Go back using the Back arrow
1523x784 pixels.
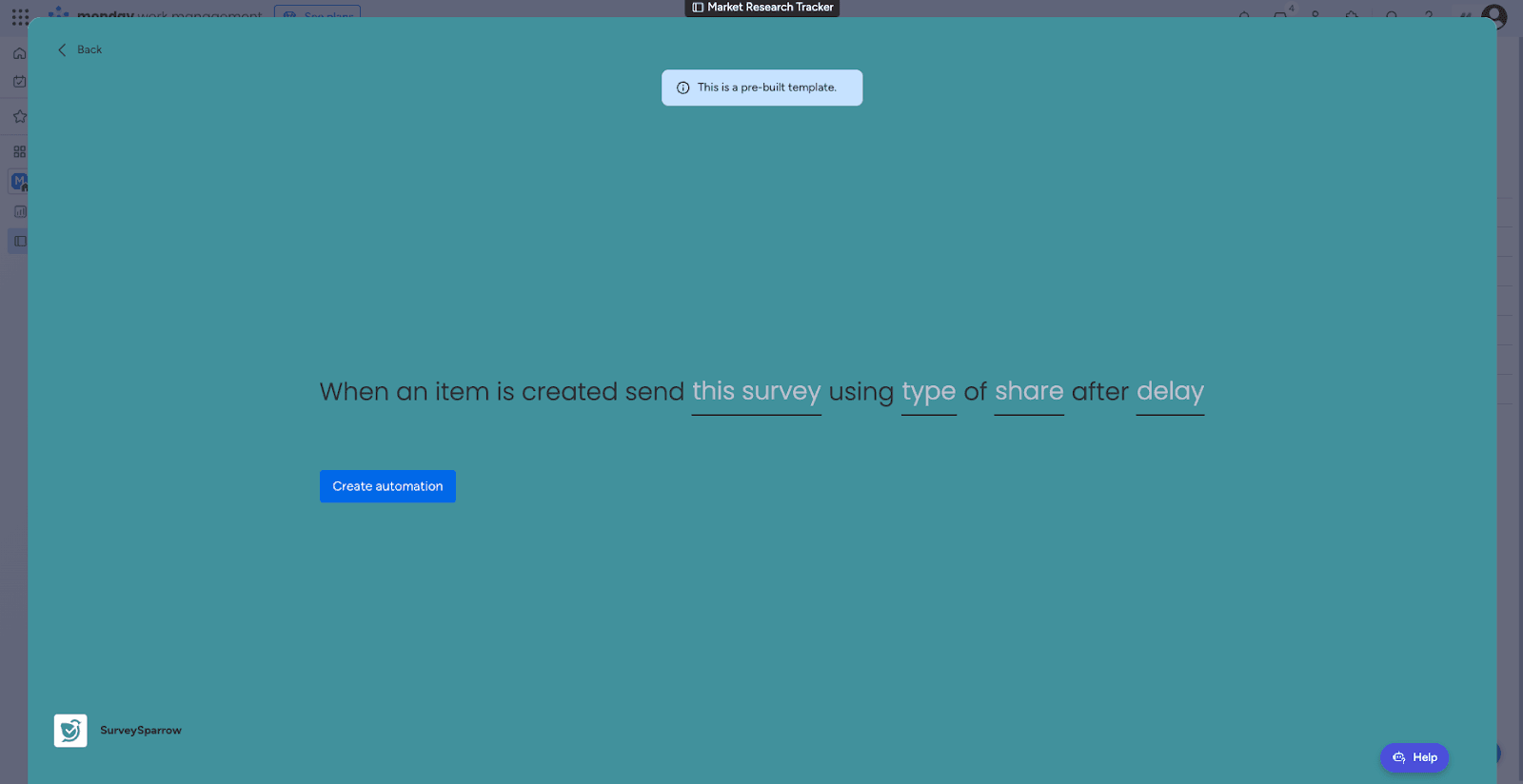(63, 49)
